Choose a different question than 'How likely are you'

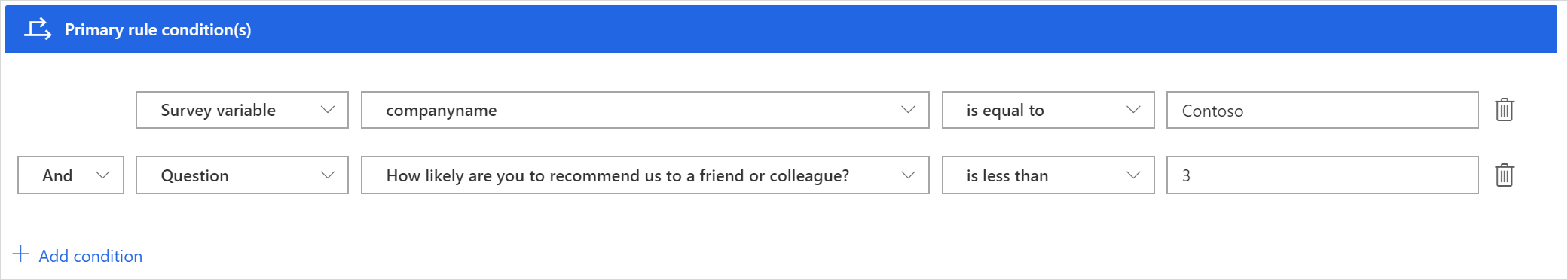tap(645, 175)
